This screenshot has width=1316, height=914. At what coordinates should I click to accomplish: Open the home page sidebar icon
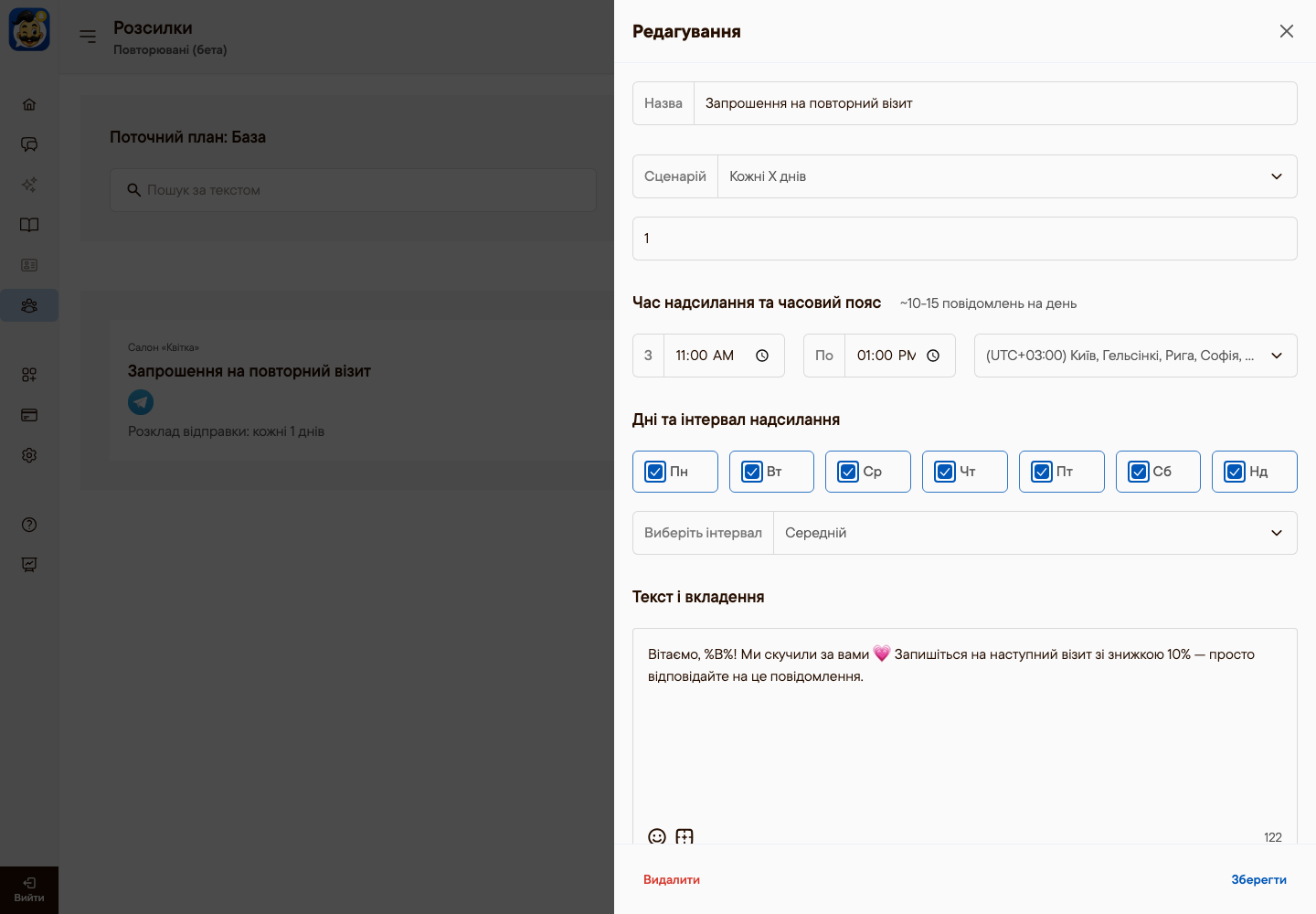[x=29, y=104]
